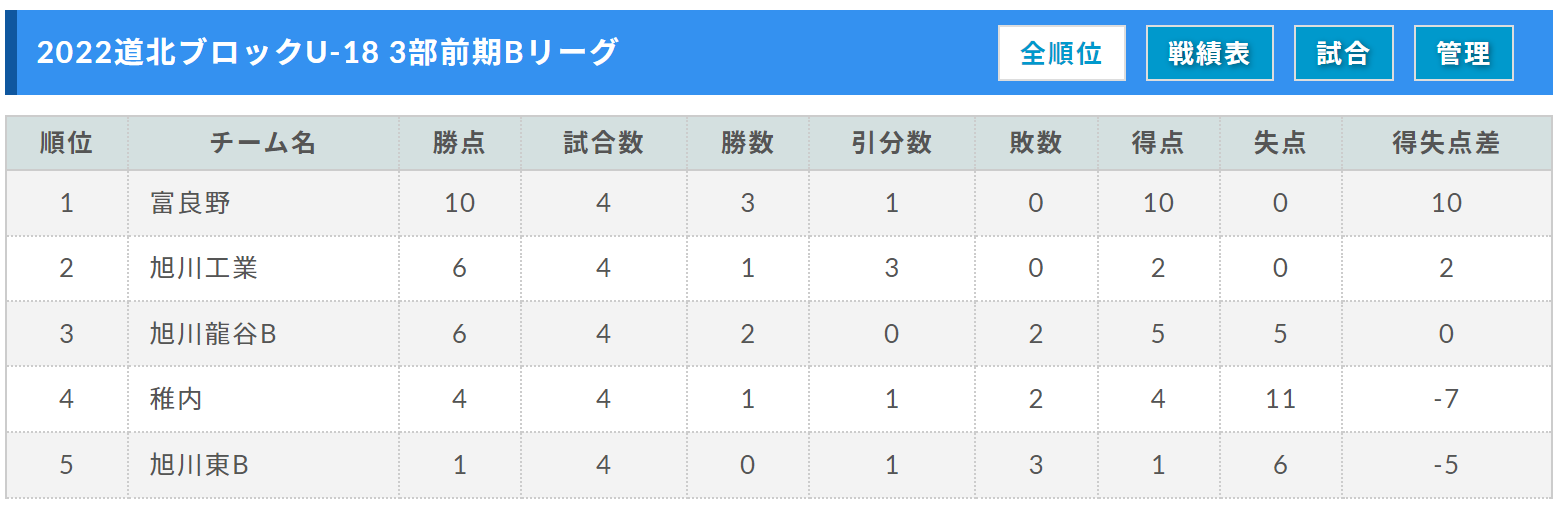1562x515 pixels.
Task: Open the 試合 tab
Action: (x=1344, y=53)
